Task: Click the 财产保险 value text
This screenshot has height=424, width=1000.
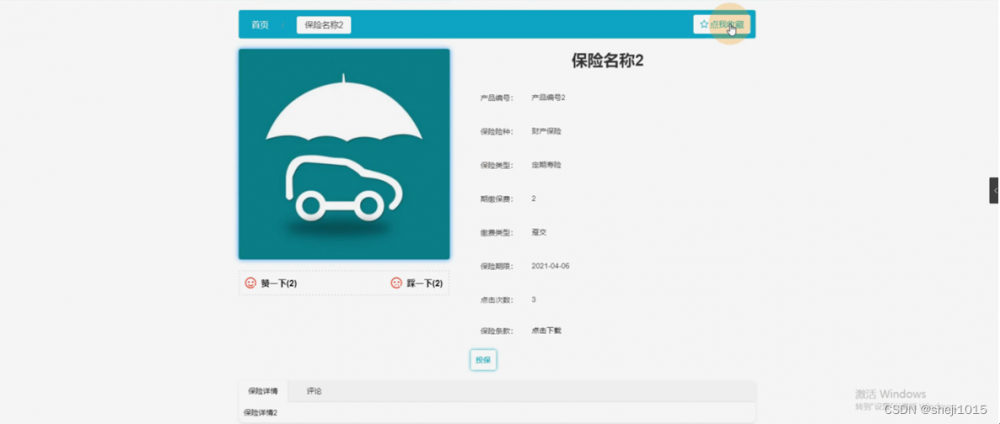Action: coord(547,131)
